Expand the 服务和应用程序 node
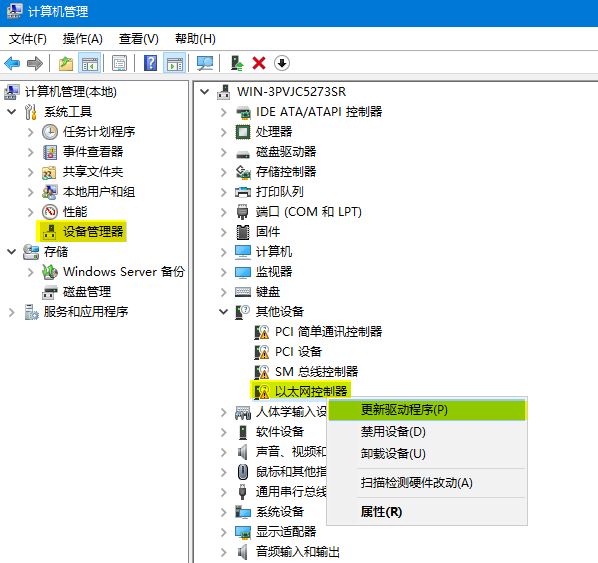This screenshot has height=563, width=598. [12, 312]
